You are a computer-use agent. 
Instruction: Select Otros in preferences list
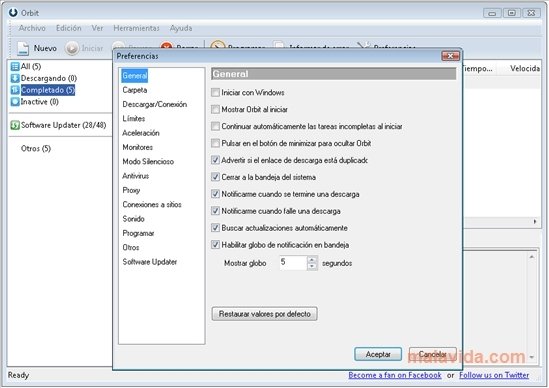(131, 248)
